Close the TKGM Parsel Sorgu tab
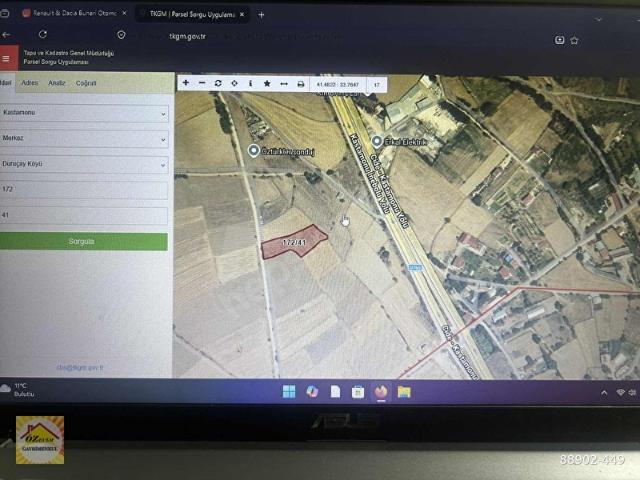This screenshot has width=640, height=480. point(242,14)
